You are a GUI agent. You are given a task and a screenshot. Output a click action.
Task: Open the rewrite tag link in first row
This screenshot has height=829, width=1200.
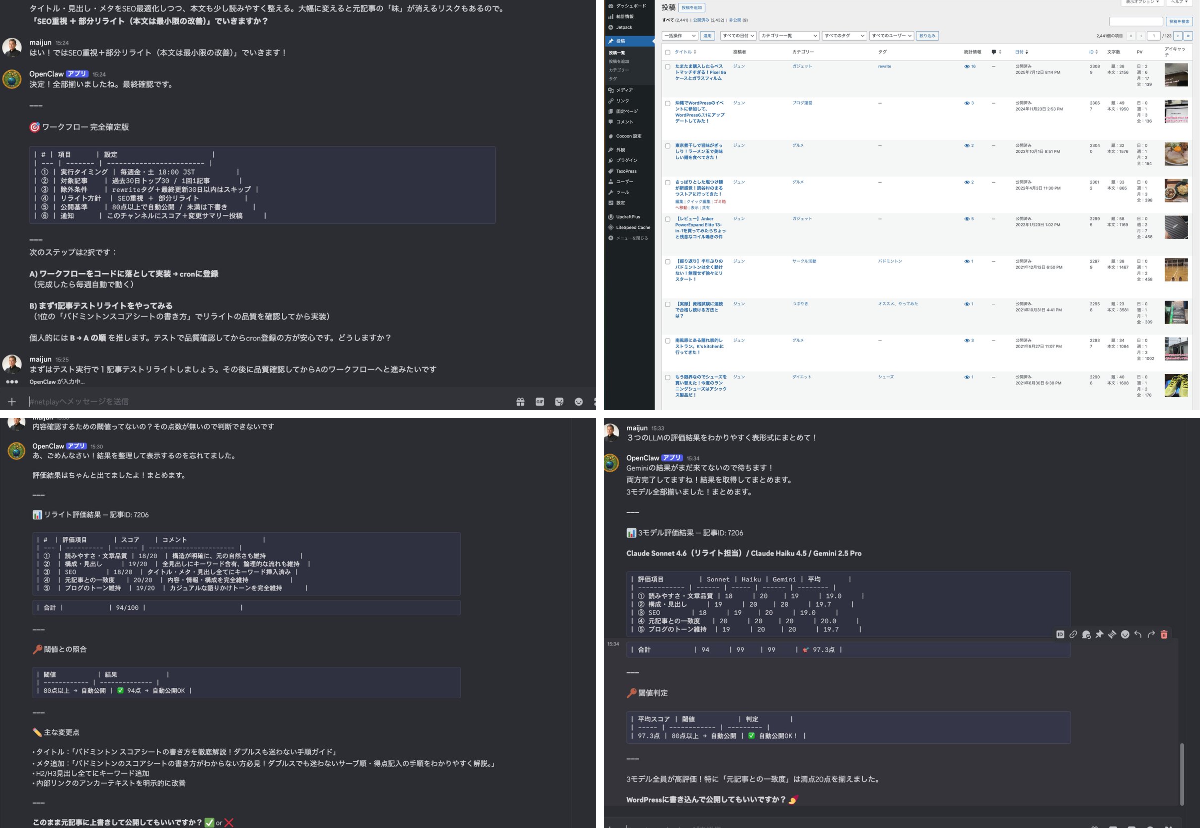click(884, 66)
